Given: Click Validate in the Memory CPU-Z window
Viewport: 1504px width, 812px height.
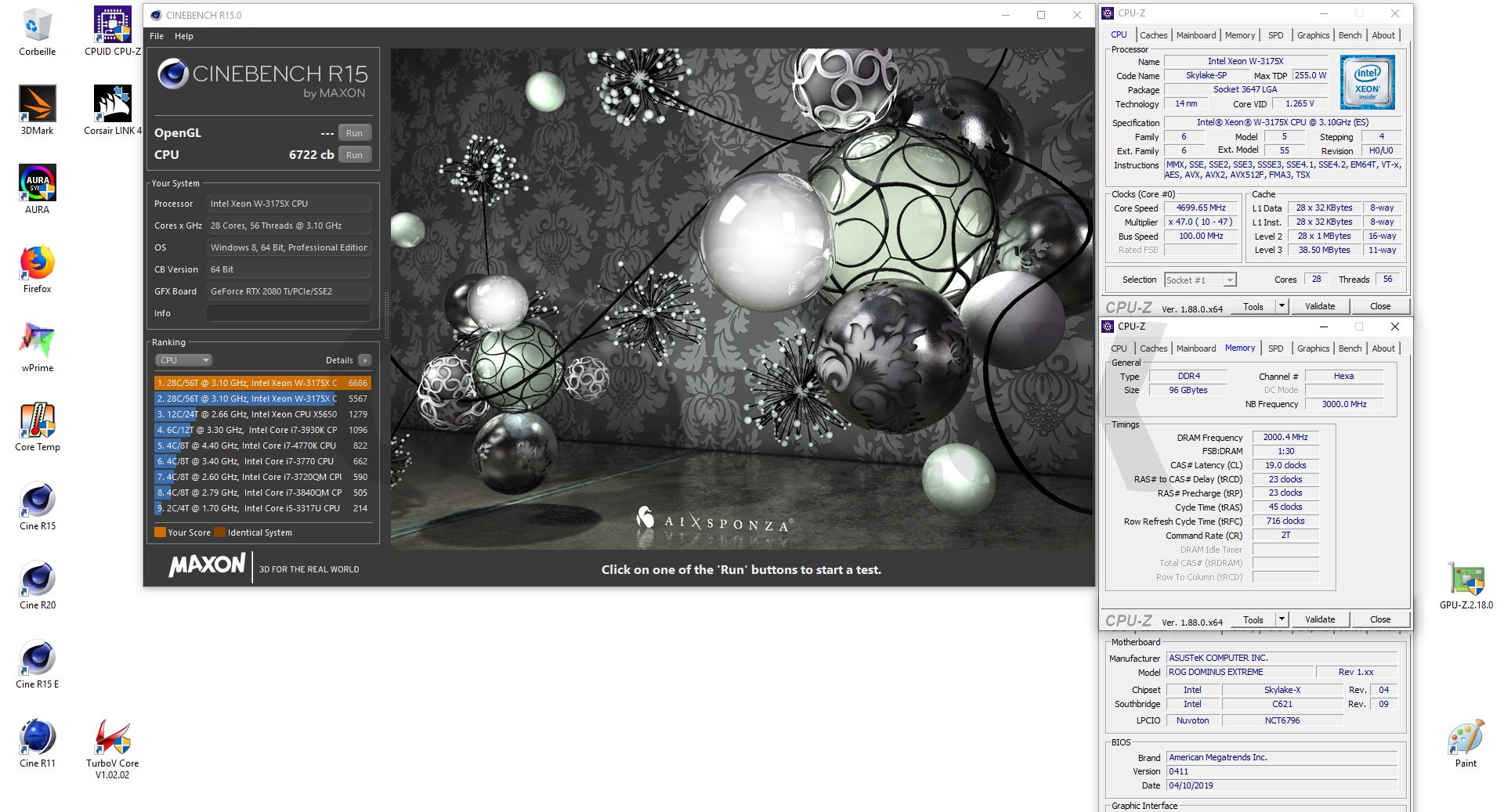Looking at the screenshot, I should (x=1320, y=619).
